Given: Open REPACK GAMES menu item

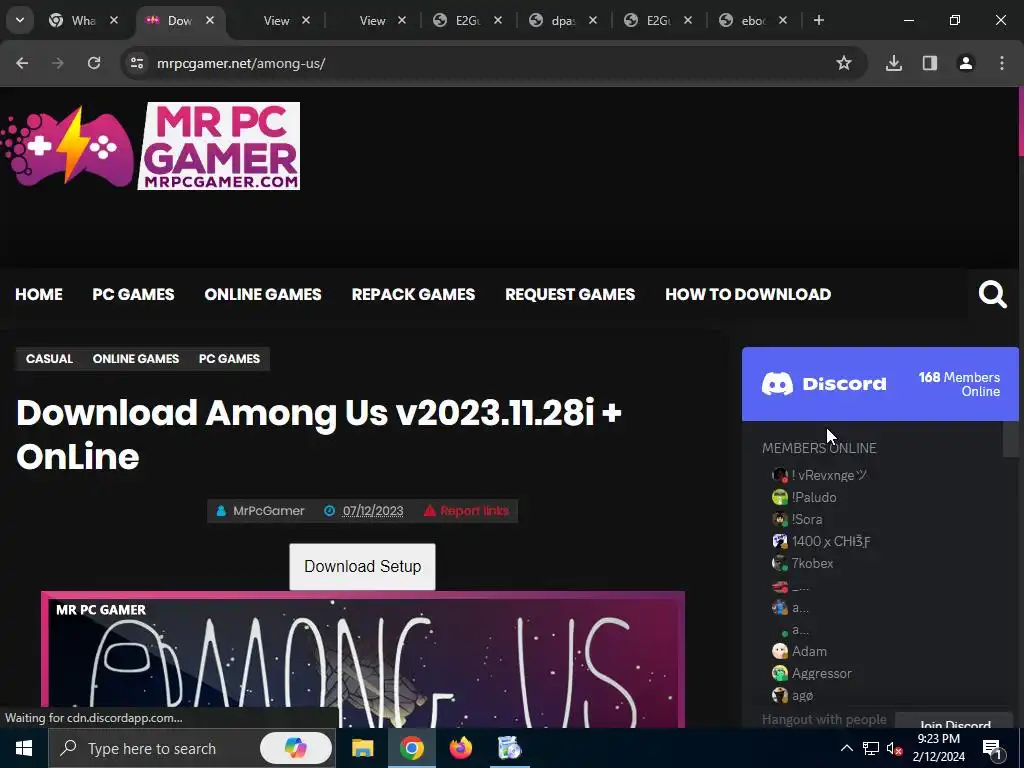Looking at the screenshot, I should point(413,295).
